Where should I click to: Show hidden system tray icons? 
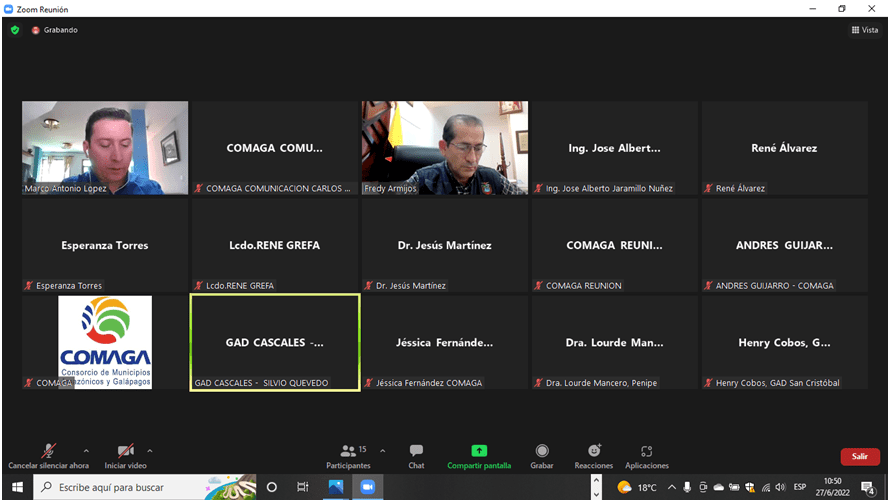coord(672,487)
